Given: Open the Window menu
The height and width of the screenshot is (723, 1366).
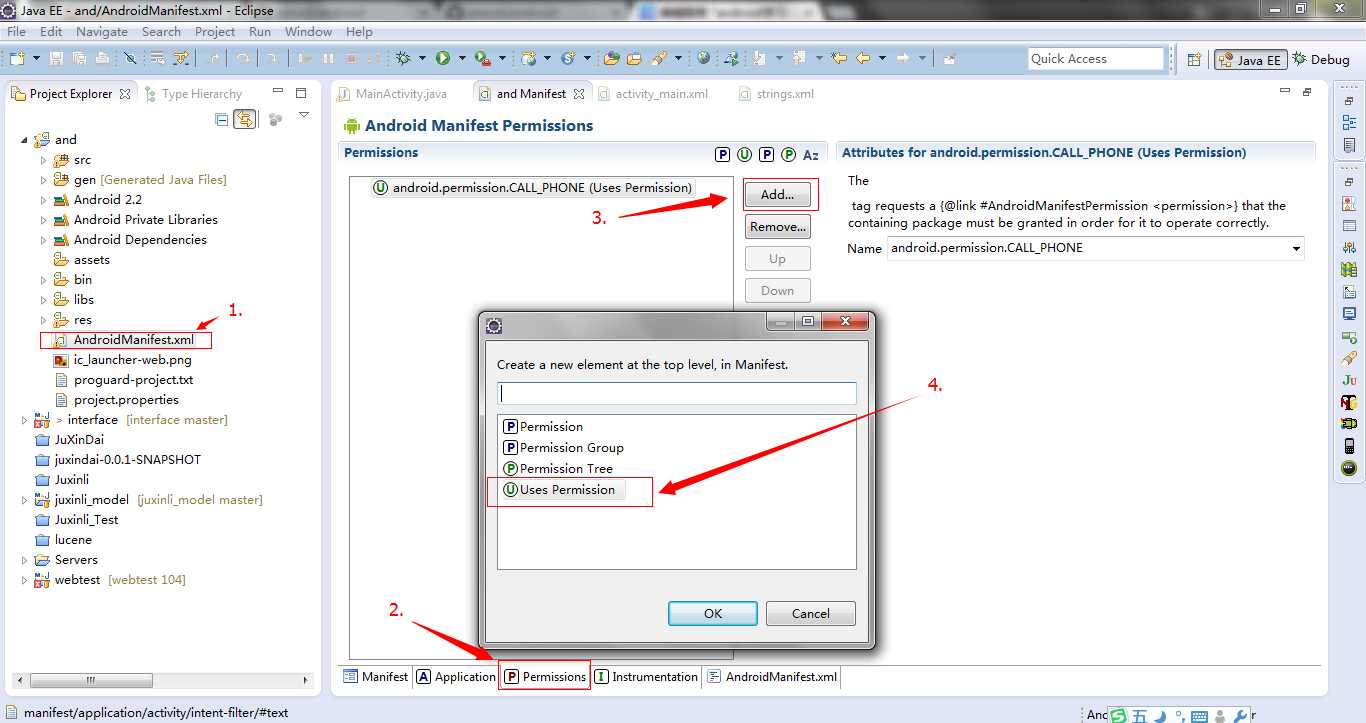Looking at the screenshot, I should click(x=308, y=31).
